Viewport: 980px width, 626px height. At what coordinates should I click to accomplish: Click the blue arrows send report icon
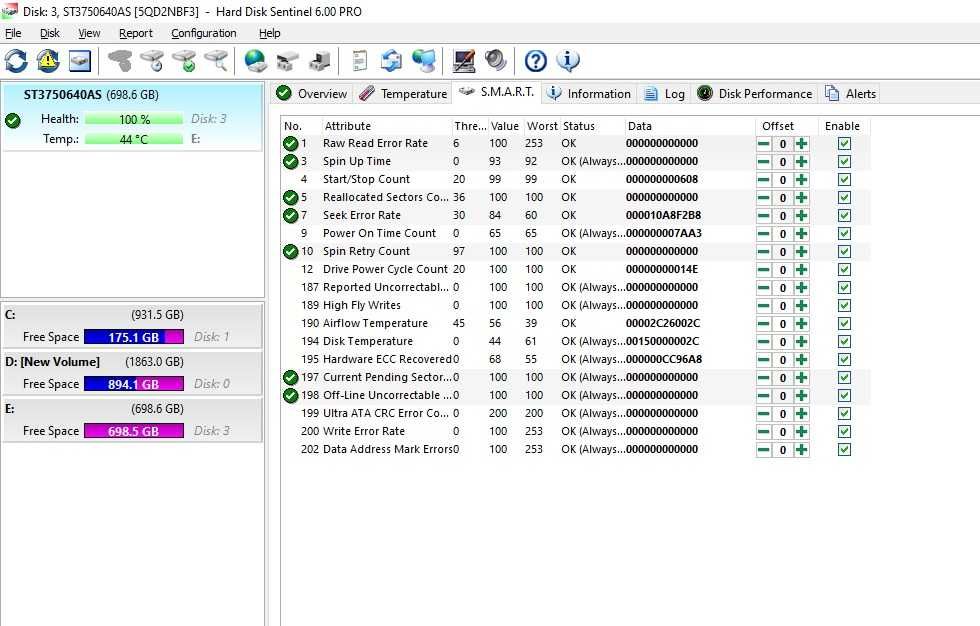[x=392, y=61]
